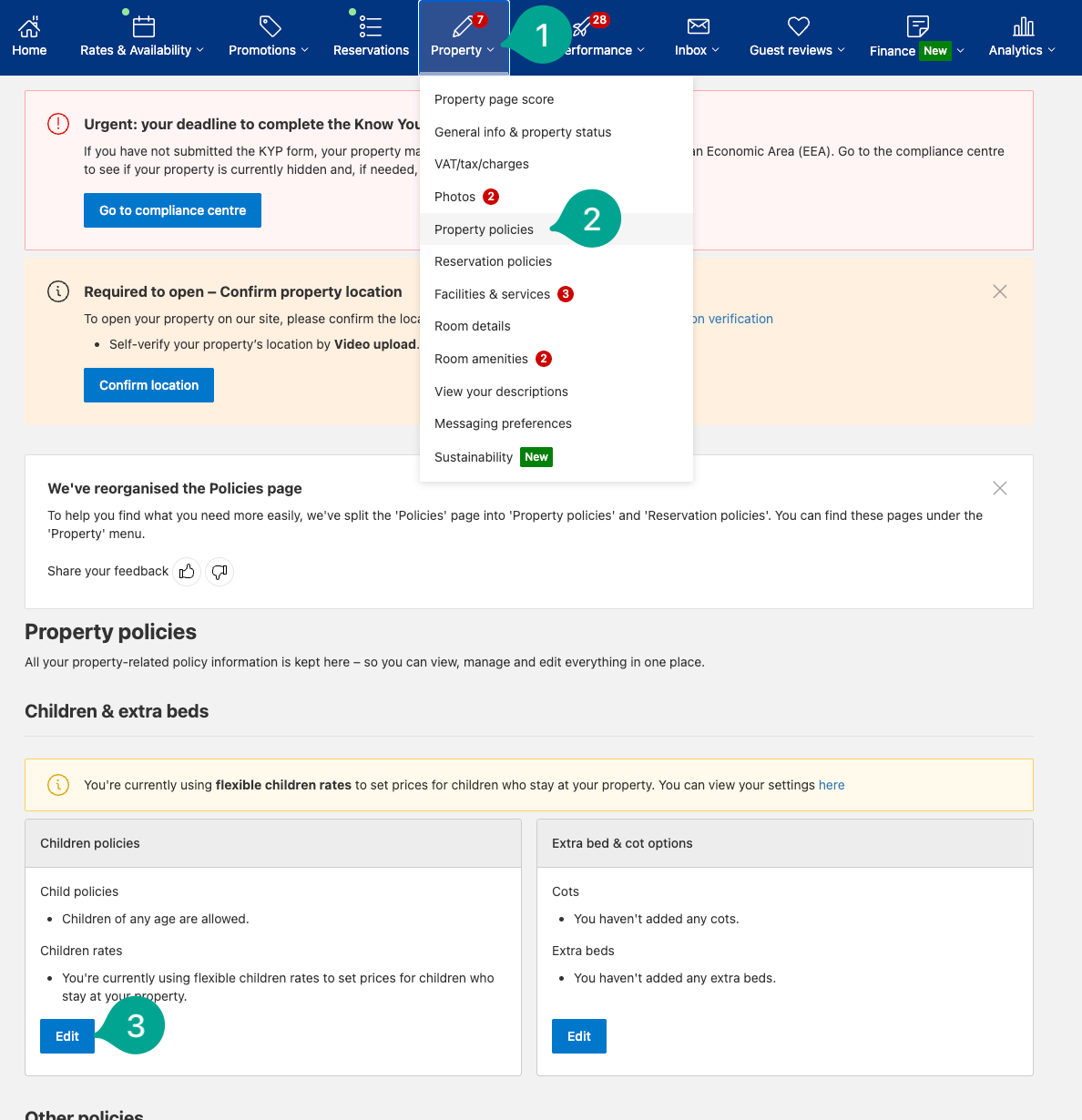Click the Confirm property location info icon

click(x=58, y=291)
